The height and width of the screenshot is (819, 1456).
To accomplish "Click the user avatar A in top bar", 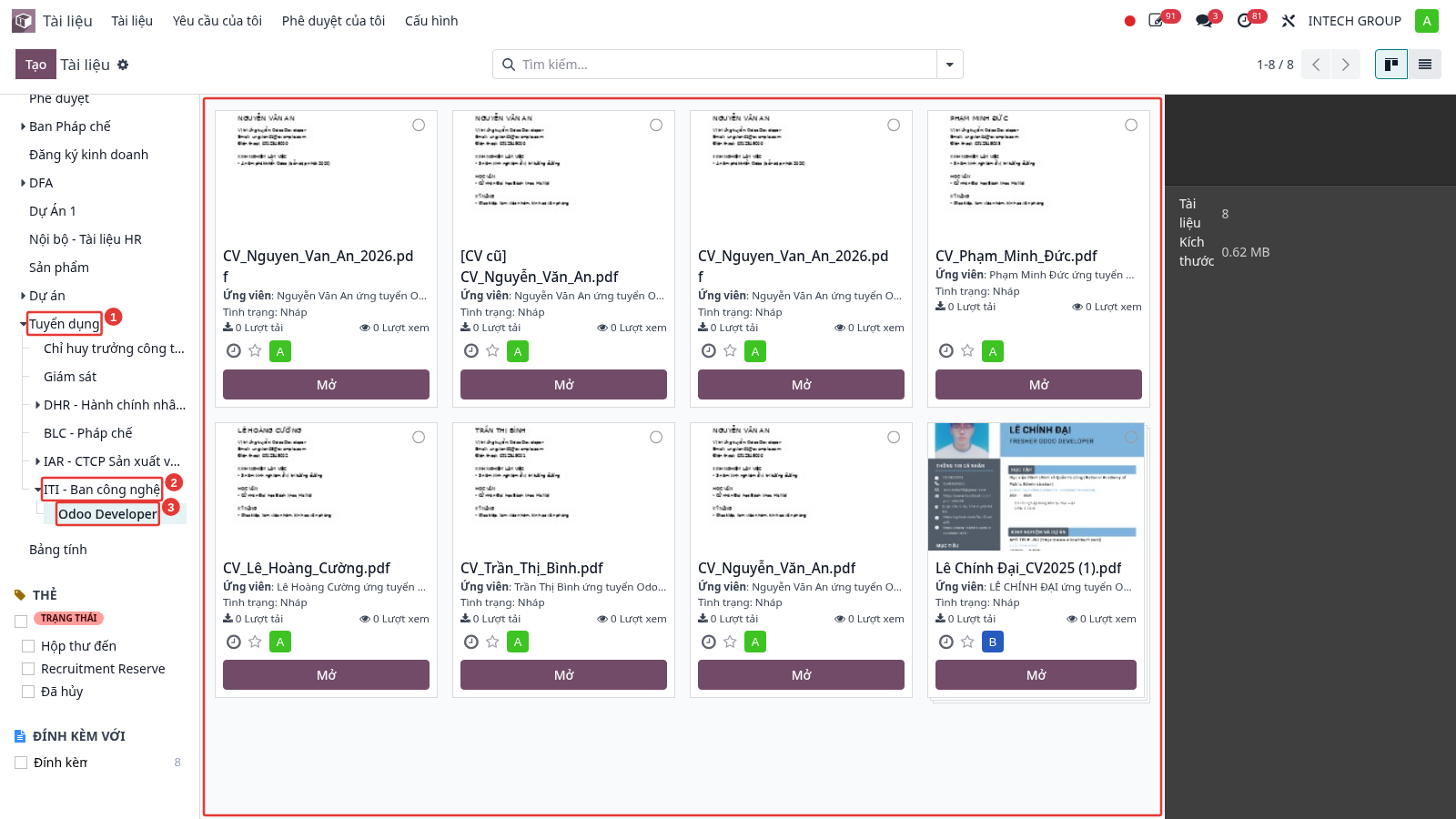I will (1427, 21).
